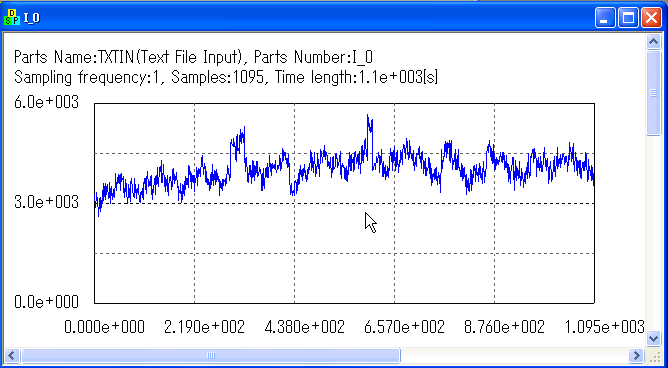The image size is (668, 368).
Task: Click the 8.760e+002 x-axis label
Action: pos(504,328)
